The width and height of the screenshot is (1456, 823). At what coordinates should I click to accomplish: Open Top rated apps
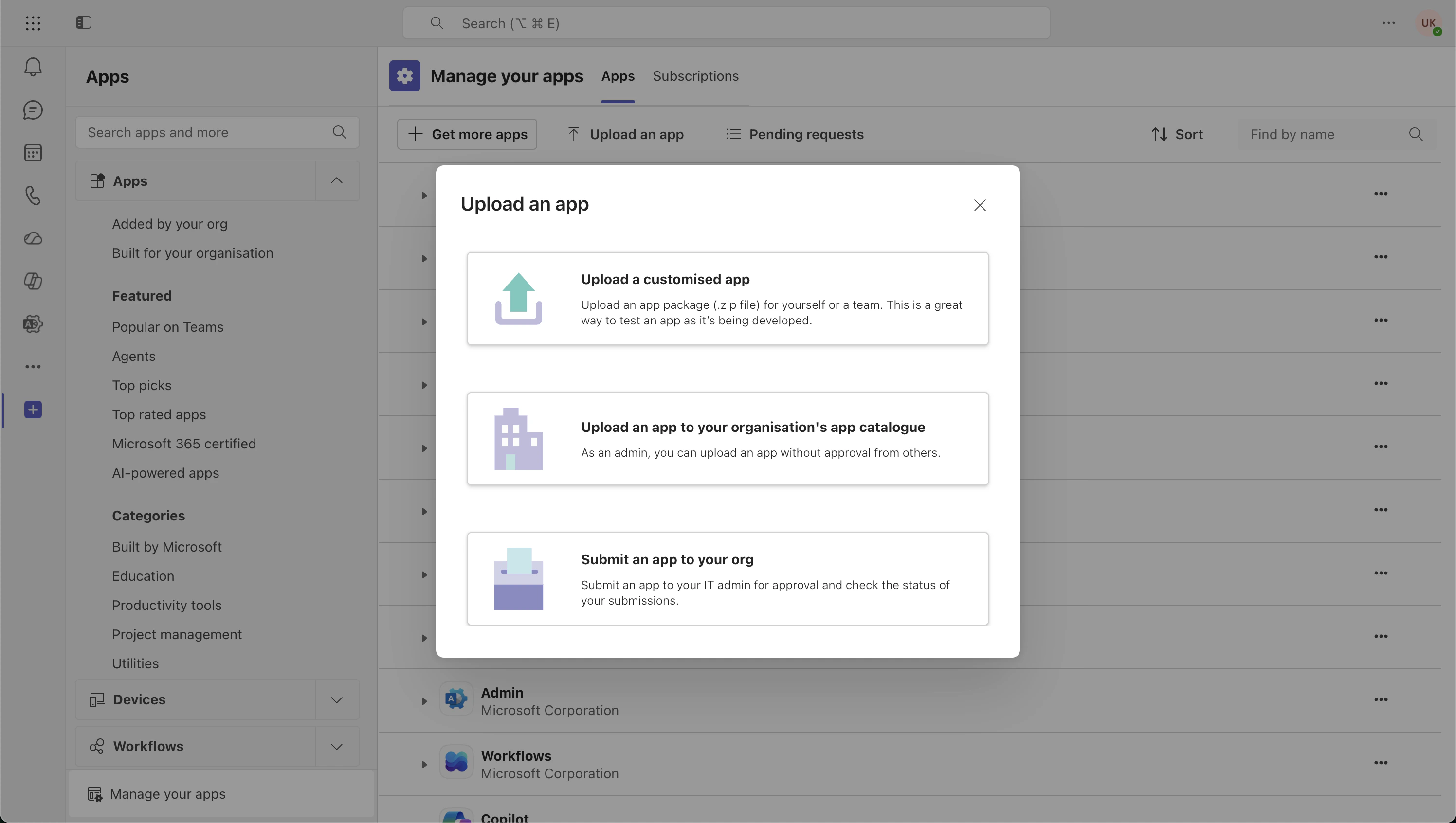click(159, 415)
